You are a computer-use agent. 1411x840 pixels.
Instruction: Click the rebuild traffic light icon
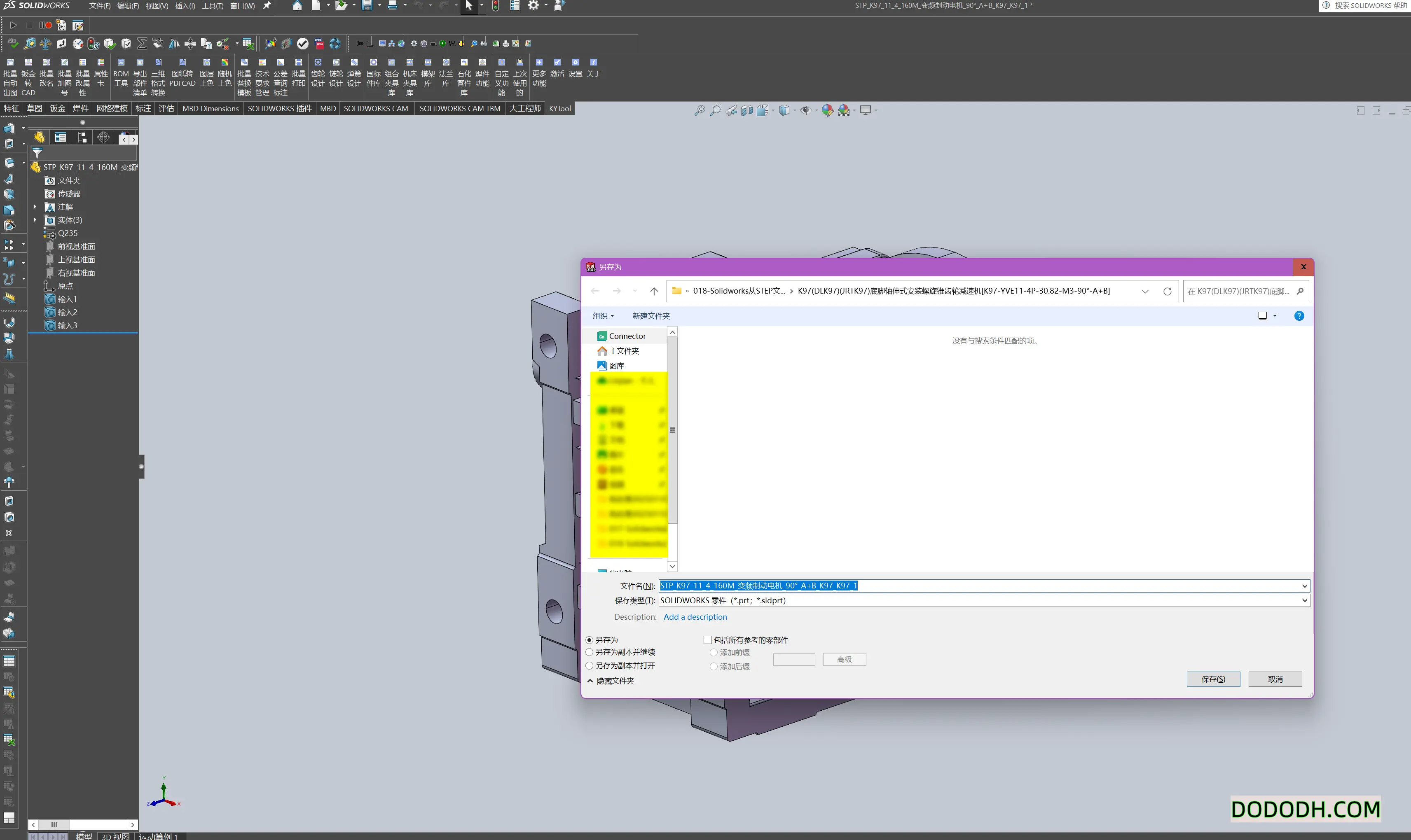coord(496,6)
